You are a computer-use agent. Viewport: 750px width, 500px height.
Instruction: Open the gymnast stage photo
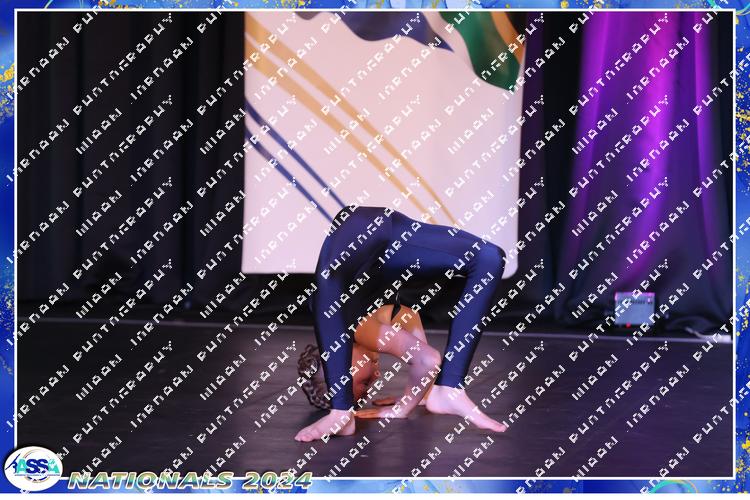(x=375, y=244)
